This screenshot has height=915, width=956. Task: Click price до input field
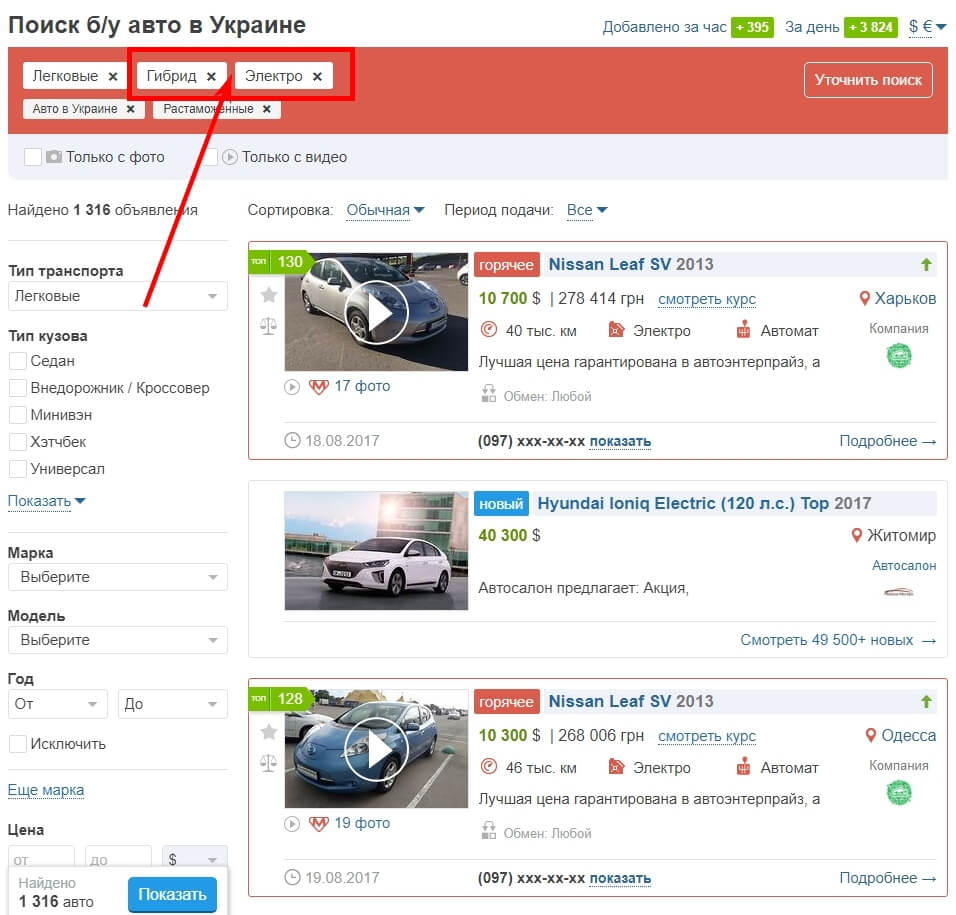[118, 858]
